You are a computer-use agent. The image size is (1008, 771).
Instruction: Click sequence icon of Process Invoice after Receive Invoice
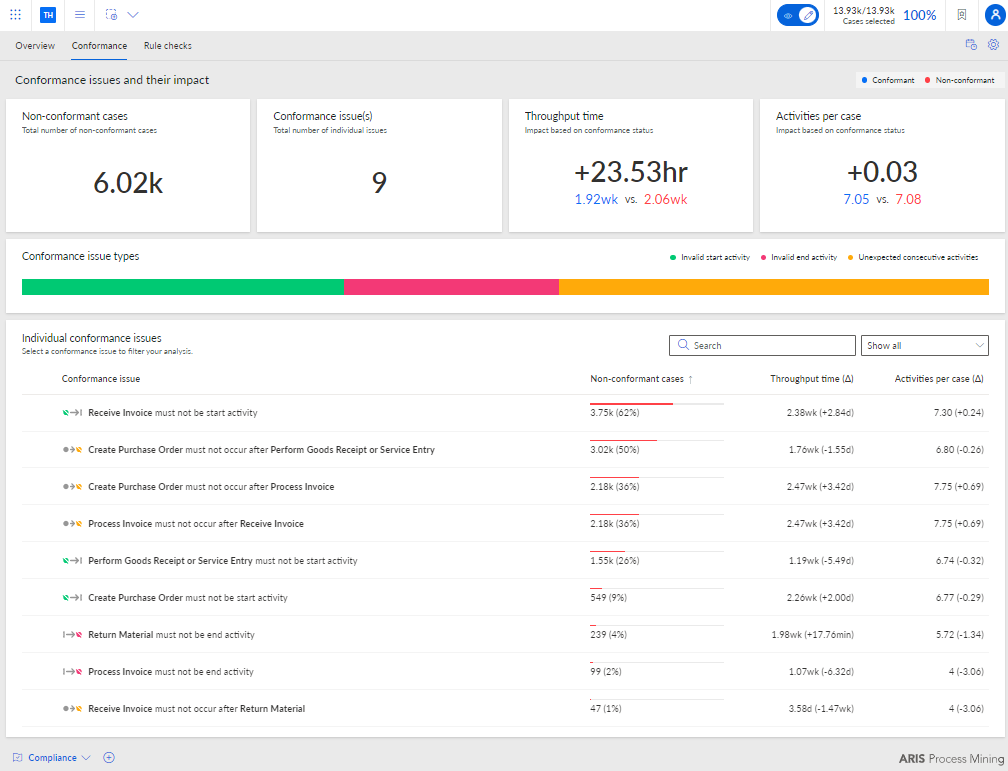(72, 523)
